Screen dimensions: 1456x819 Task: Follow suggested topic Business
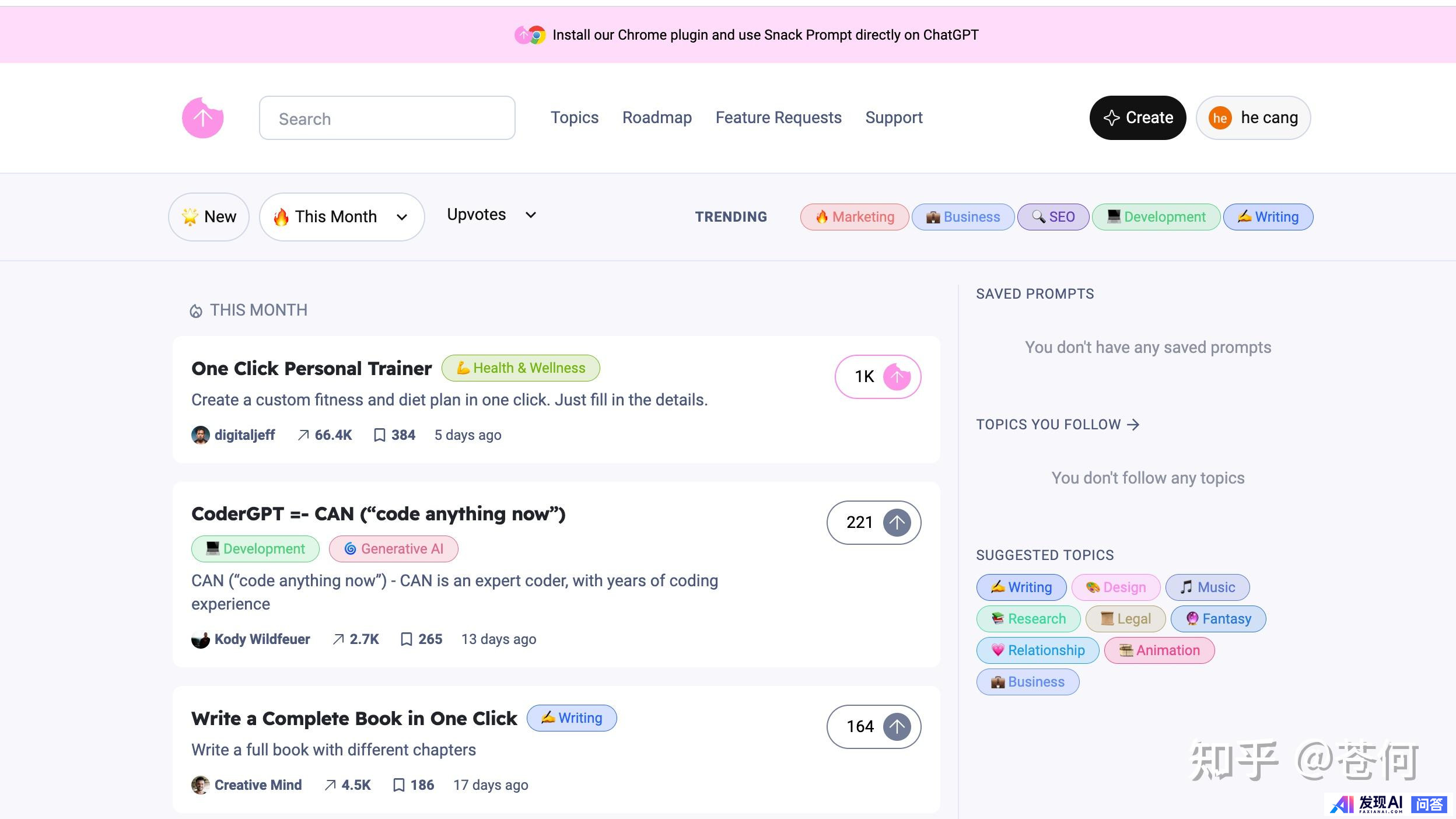(x=1028, y=682)
